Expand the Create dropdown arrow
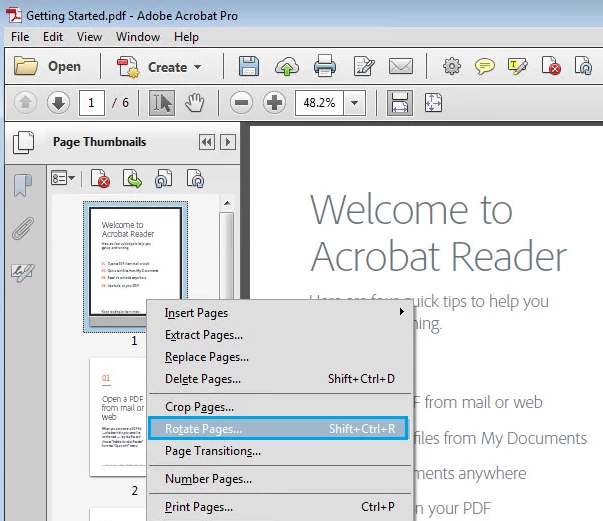The width and height of the screenshot is (603, 521). 198,67
